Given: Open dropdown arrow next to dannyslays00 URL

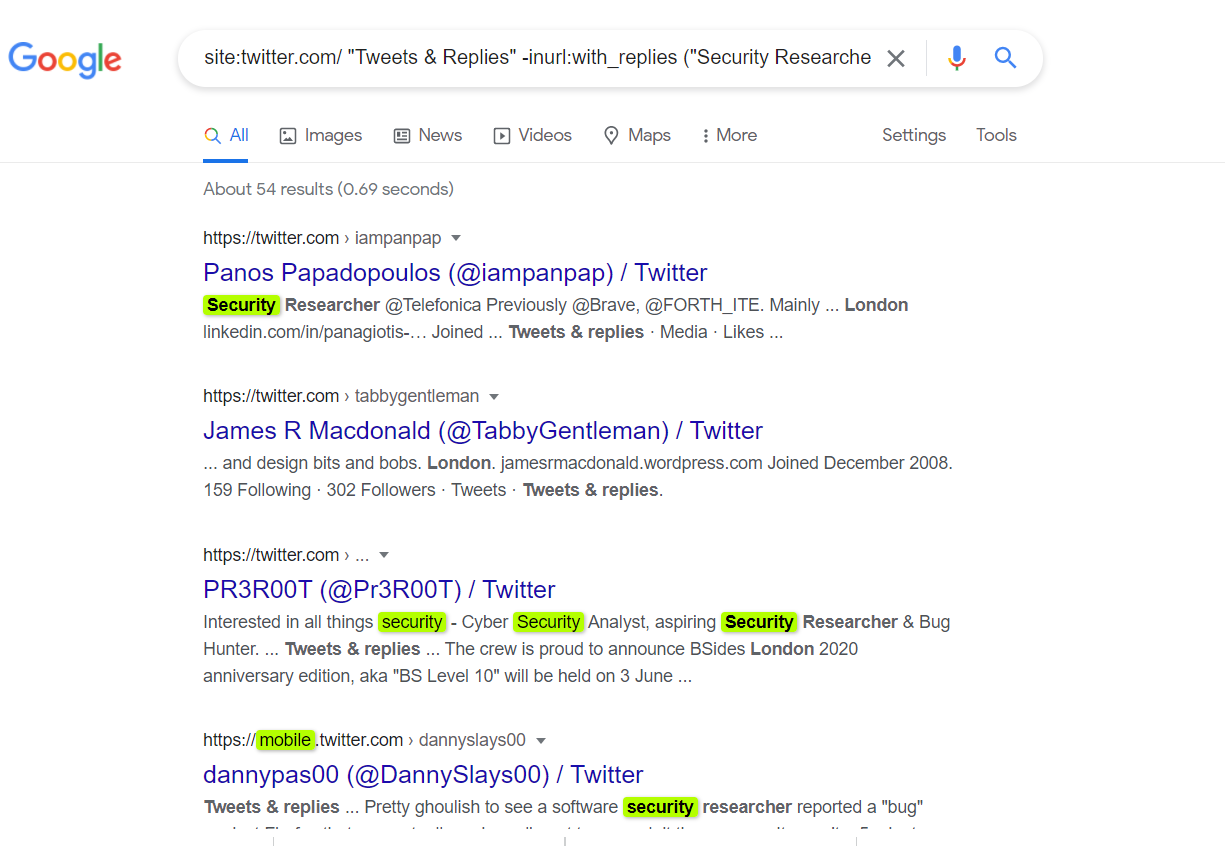Looking at the screenshot, I should [x=541, y=741].
